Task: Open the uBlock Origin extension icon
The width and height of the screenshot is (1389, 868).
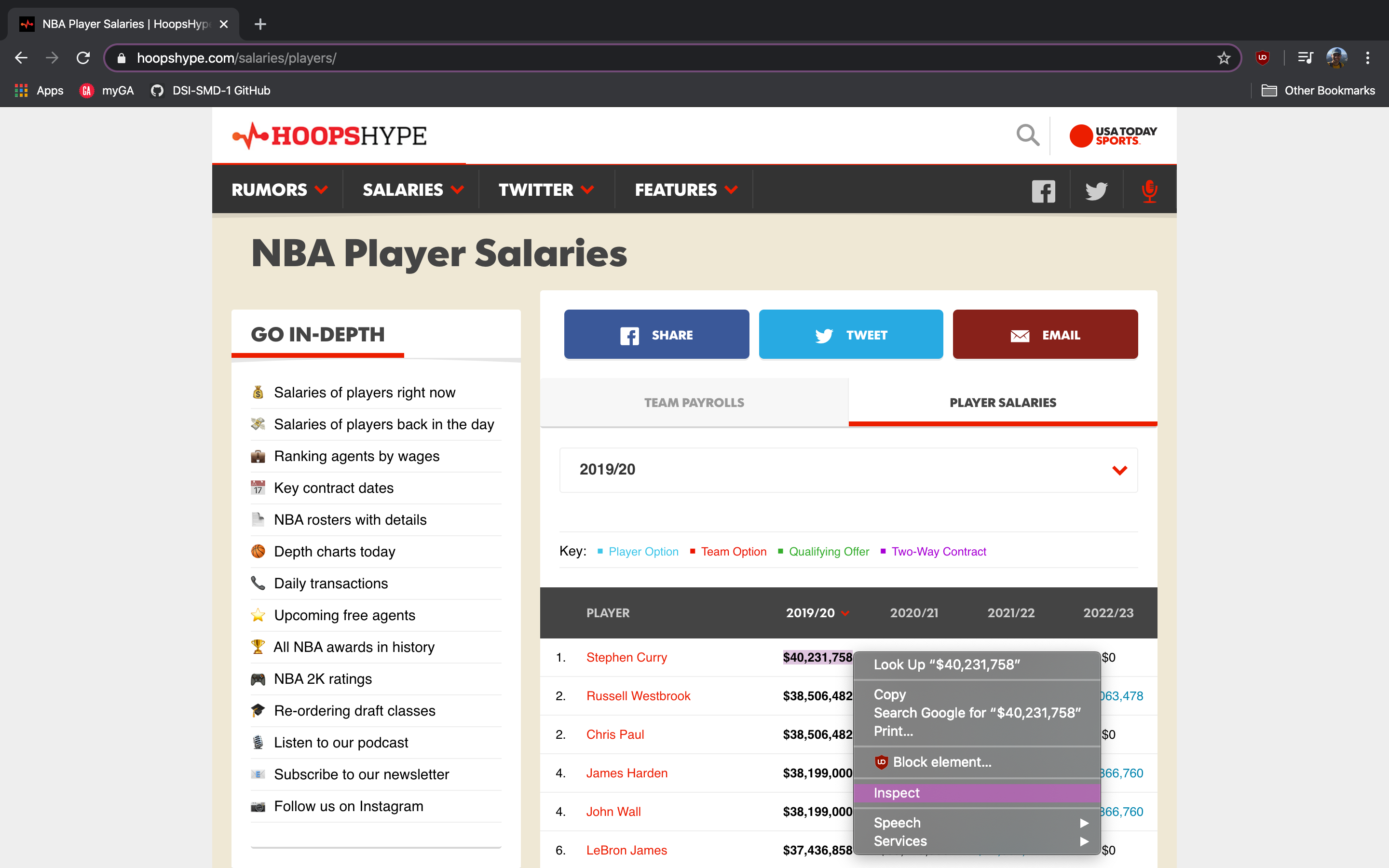Action: (1262, 58)
